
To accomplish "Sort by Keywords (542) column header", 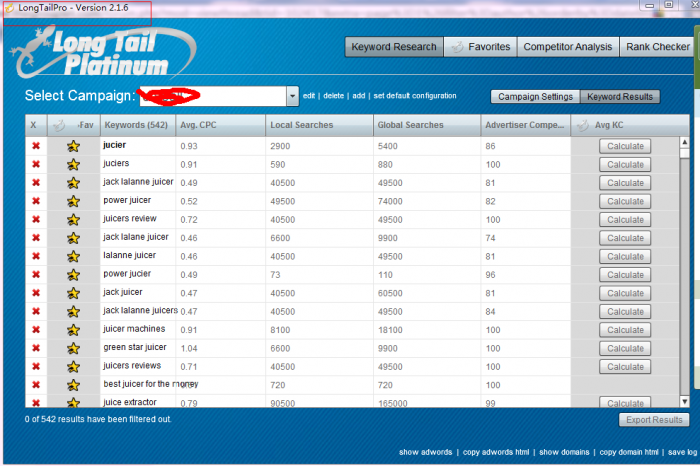I will point(138,125).
